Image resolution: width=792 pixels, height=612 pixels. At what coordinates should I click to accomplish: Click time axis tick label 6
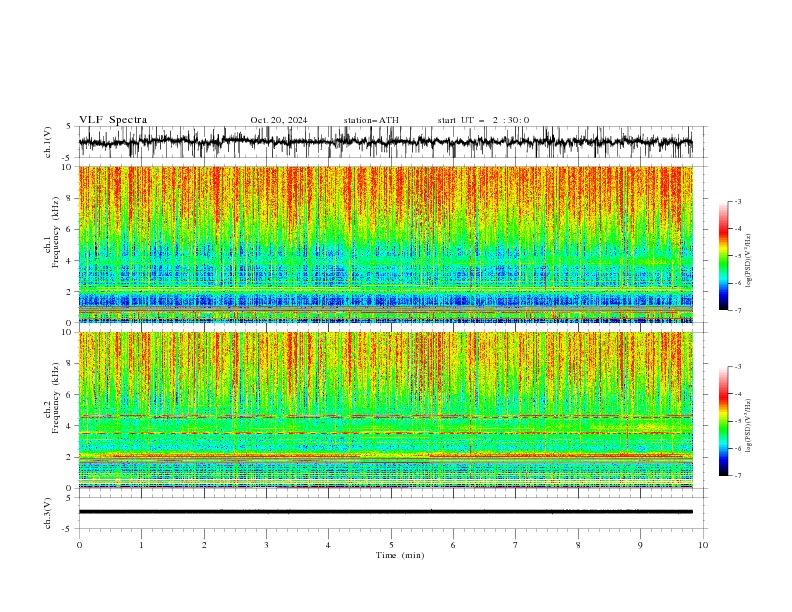pyautogui.click(x=453, y=545)
